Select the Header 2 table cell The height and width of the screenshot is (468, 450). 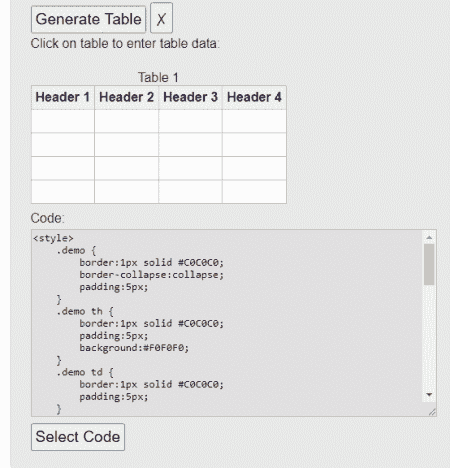pos(127,97)
